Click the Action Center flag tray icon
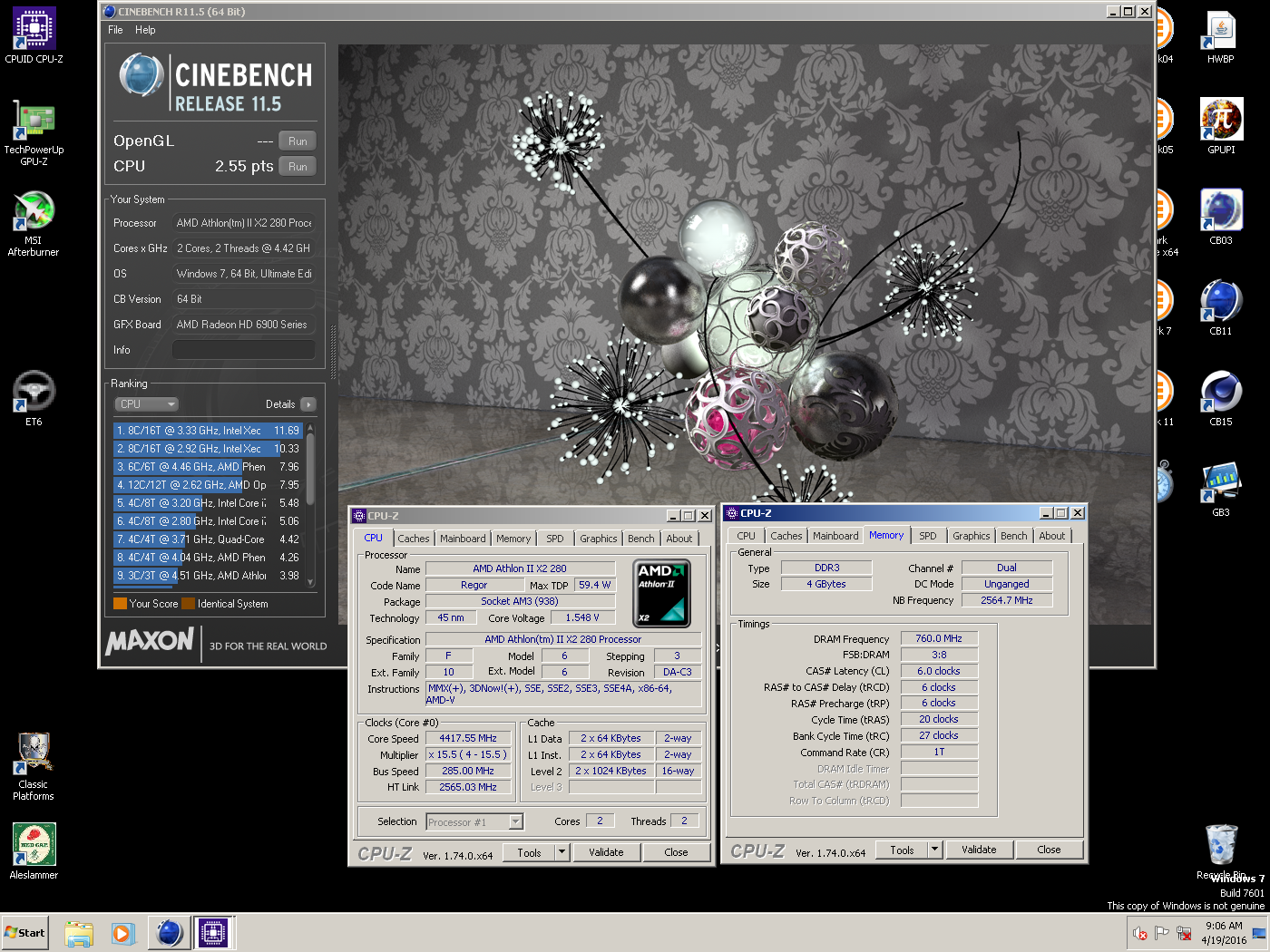Viewport: 1270px width, 952px height. tap(1161, 933)
